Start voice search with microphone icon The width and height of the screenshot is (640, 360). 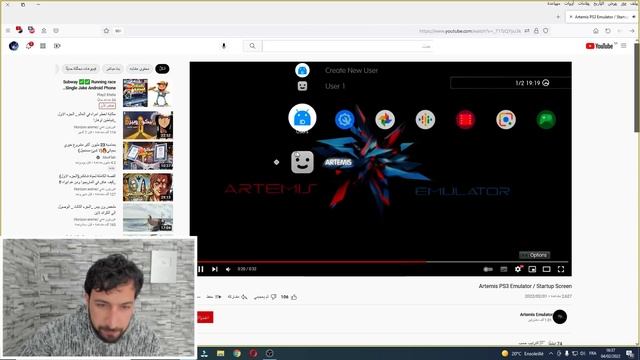click(224, 46)
